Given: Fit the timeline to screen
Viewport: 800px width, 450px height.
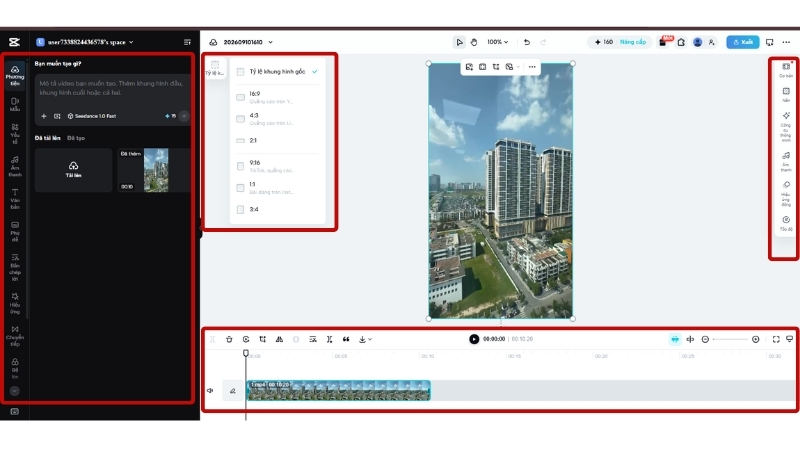Looking at the screenshot, I should (x=776, y=339).
